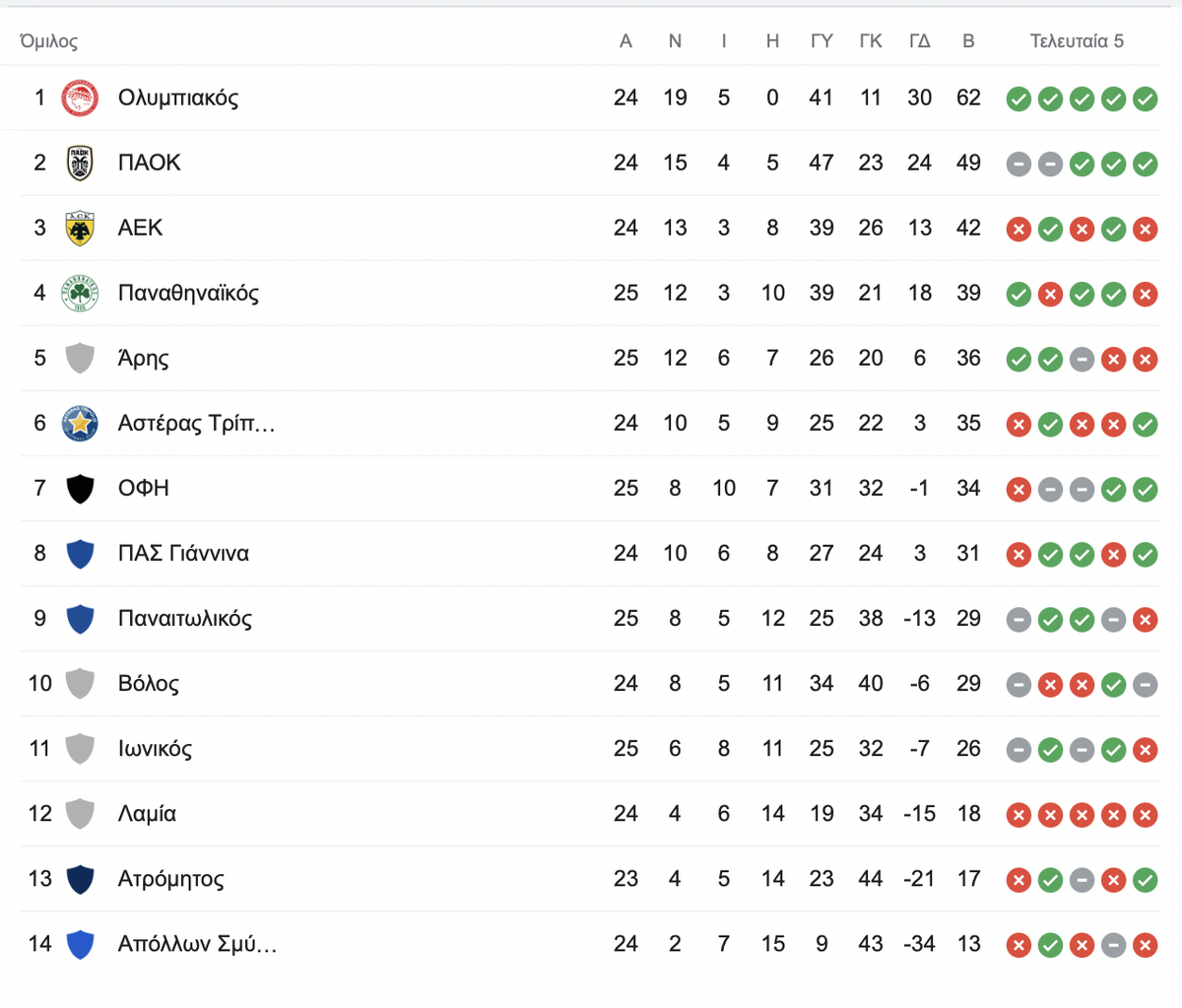Open the ΠΑΣ Γιάννινα team link
The height and width of the screenshot is (1008, 1182).
[183, 553]
